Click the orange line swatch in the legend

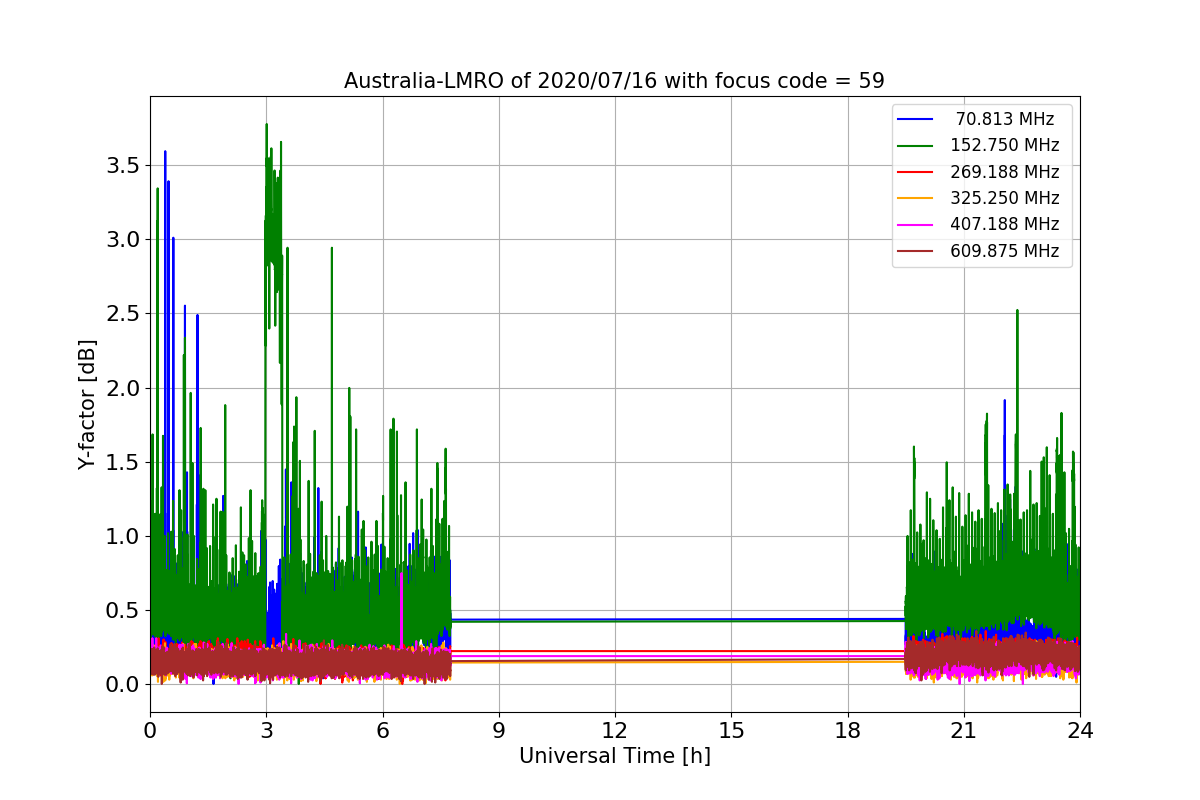click(916, 198)
